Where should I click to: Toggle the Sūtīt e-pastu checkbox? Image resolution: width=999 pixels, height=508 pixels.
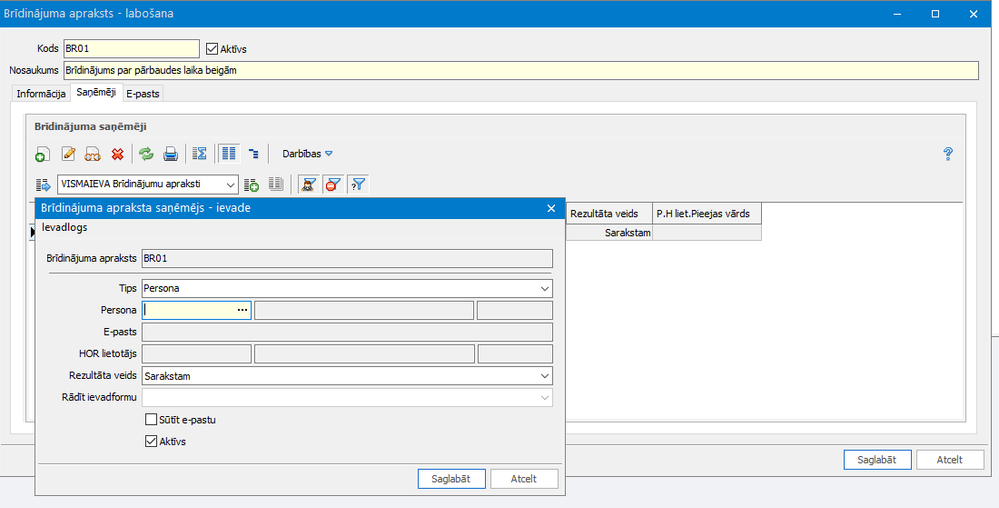pyautogui.click(x=151, y=419)
